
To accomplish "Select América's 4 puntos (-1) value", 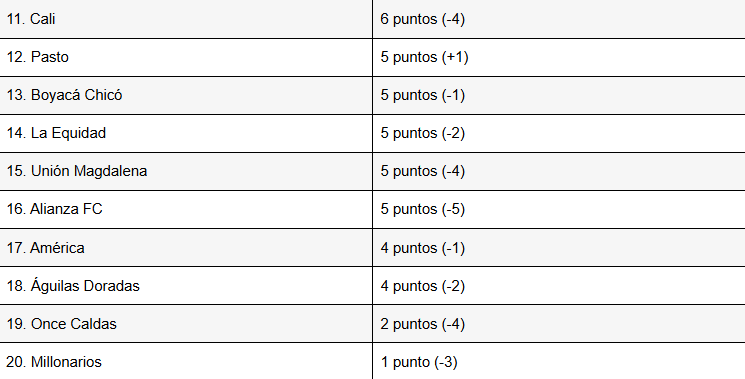I will (422, 248).
